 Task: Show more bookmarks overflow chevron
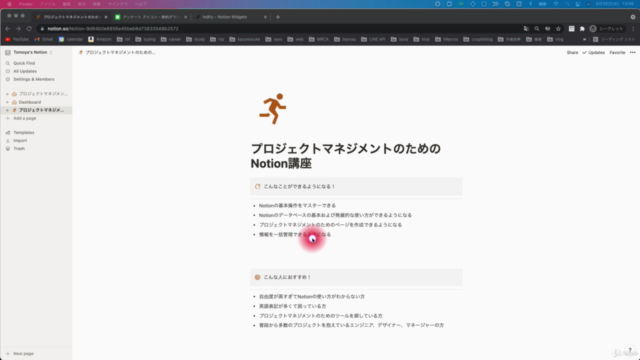point(584,39)
